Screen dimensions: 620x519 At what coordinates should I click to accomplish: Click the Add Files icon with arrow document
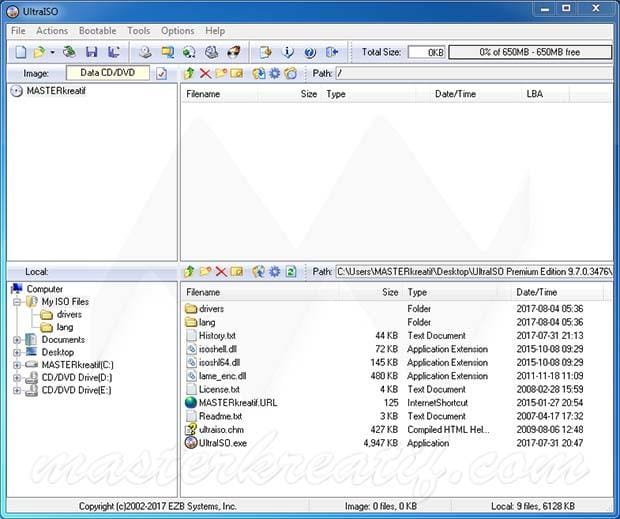(x=266, y=52)
